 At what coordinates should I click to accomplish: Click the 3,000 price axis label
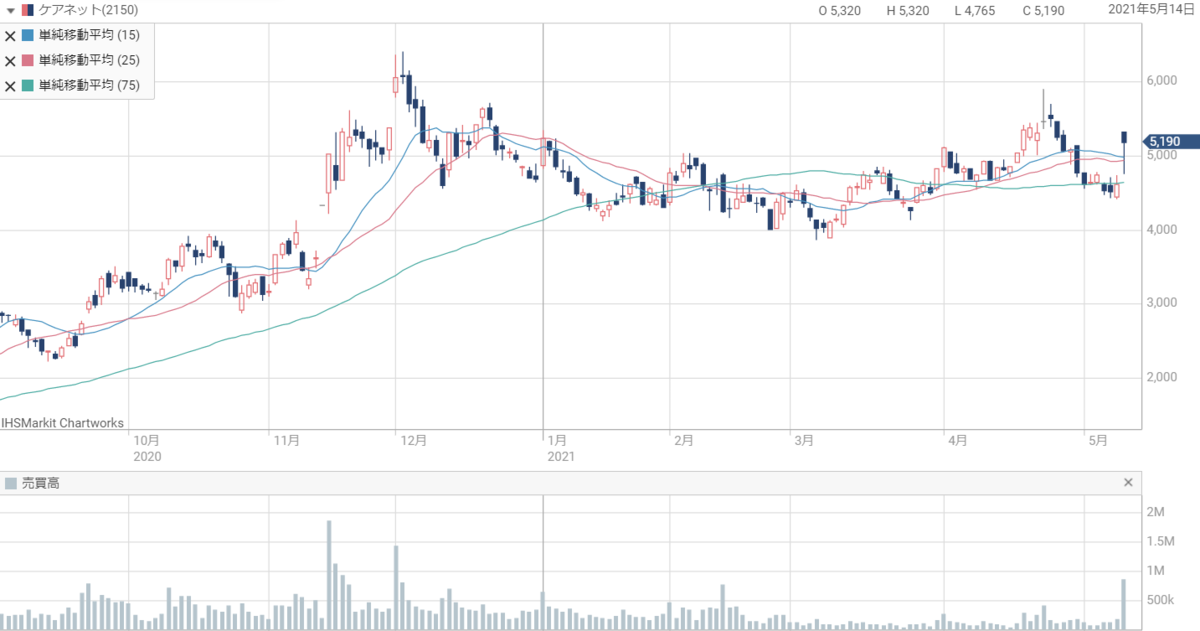(1161, 304)
